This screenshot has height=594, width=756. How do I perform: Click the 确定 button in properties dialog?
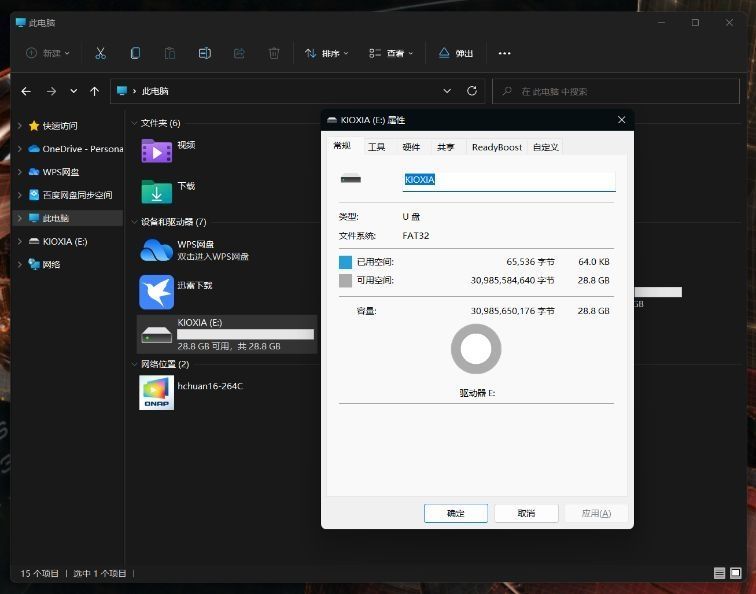pos(456,513)
